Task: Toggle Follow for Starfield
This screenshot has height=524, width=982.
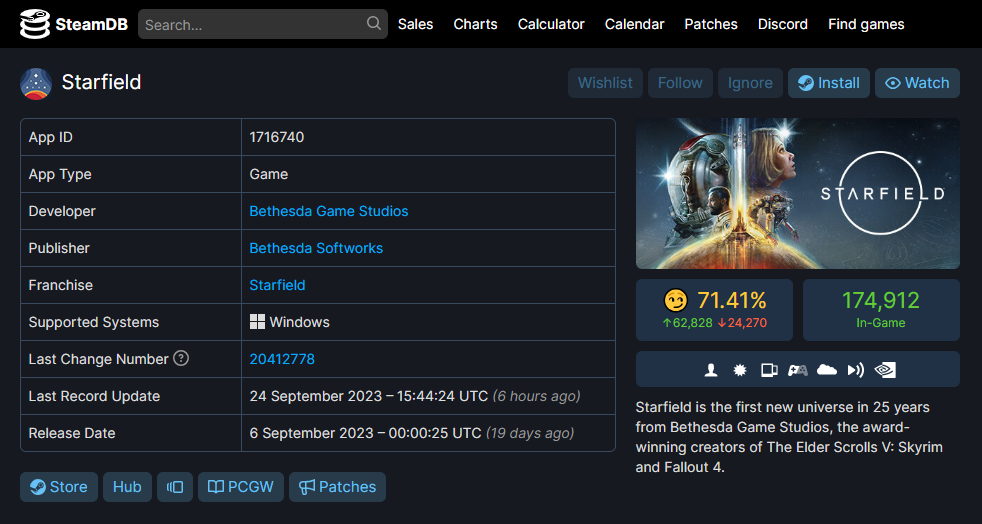Action: point(680,83)
